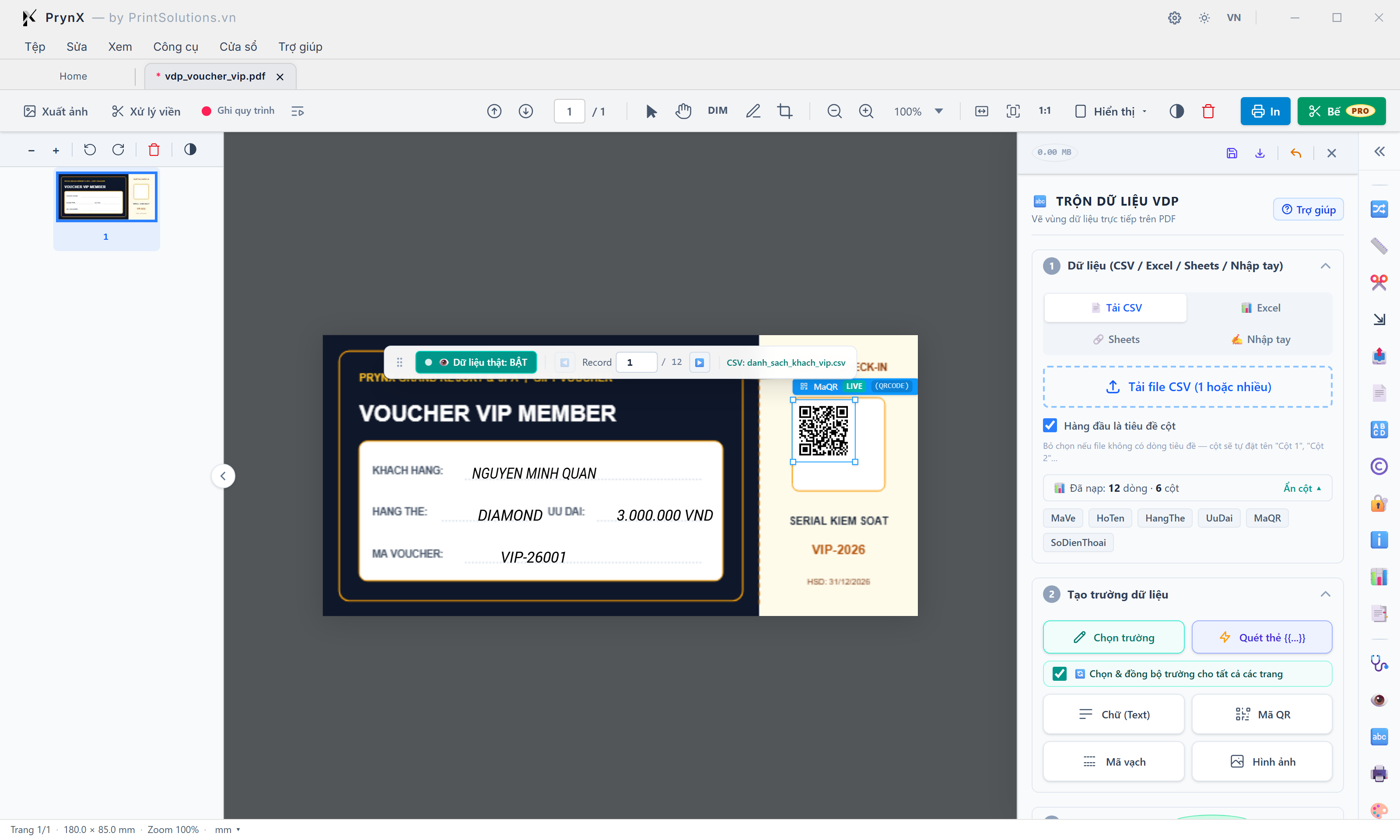1400x840 pixels.
Task: Collapse the 'Dữ liệu' section chevron
Action: coord(1325,266)
